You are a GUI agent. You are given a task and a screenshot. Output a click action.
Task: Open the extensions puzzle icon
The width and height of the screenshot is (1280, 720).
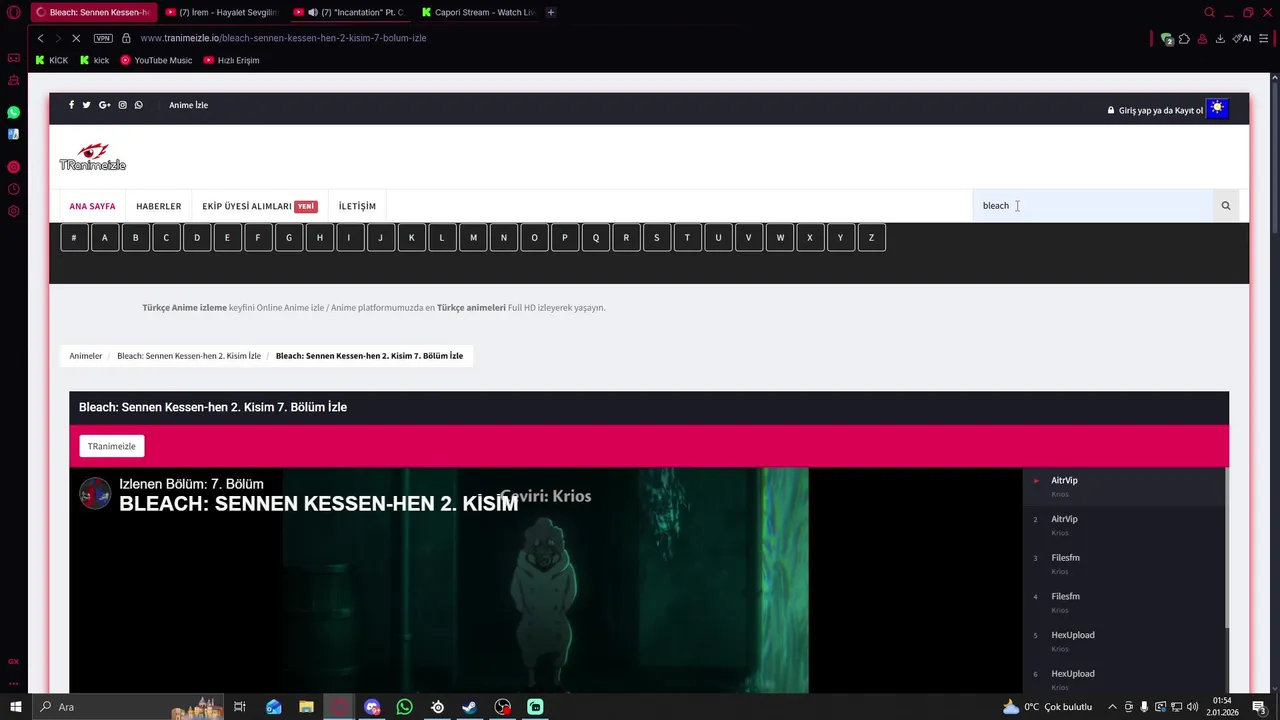tap(1184, 38)
